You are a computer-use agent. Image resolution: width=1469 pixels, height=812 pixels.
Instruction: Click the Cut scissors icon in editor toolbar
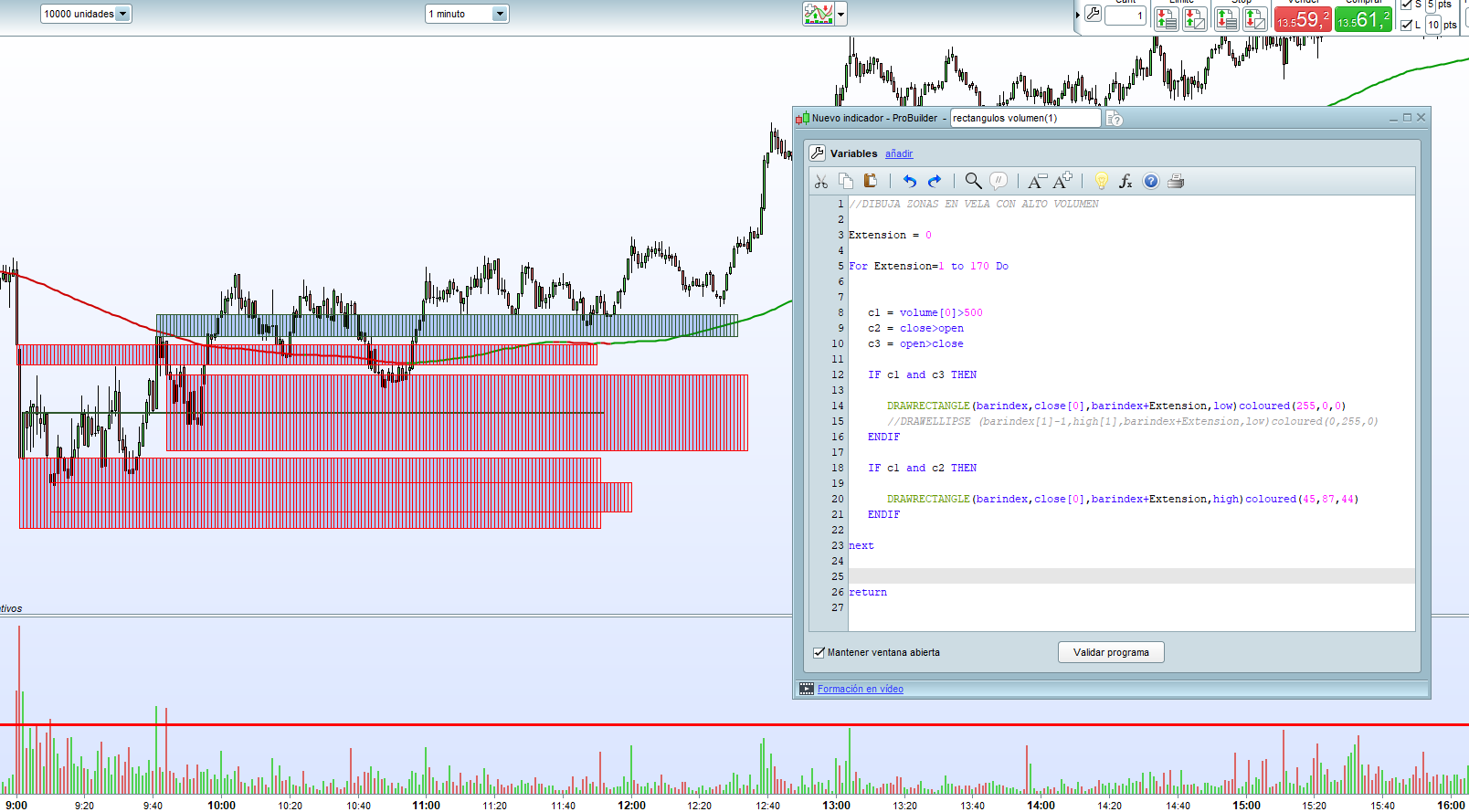click(x=820, y=181)
